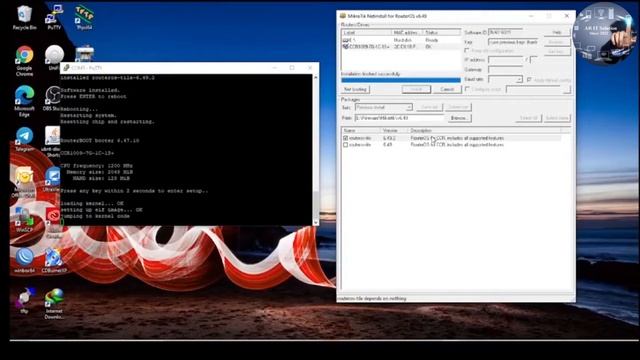The width and height of the screenshot is (640, 360).
Task: Check the routeros-tile 6.49 package
Action: tap(346, 145)
